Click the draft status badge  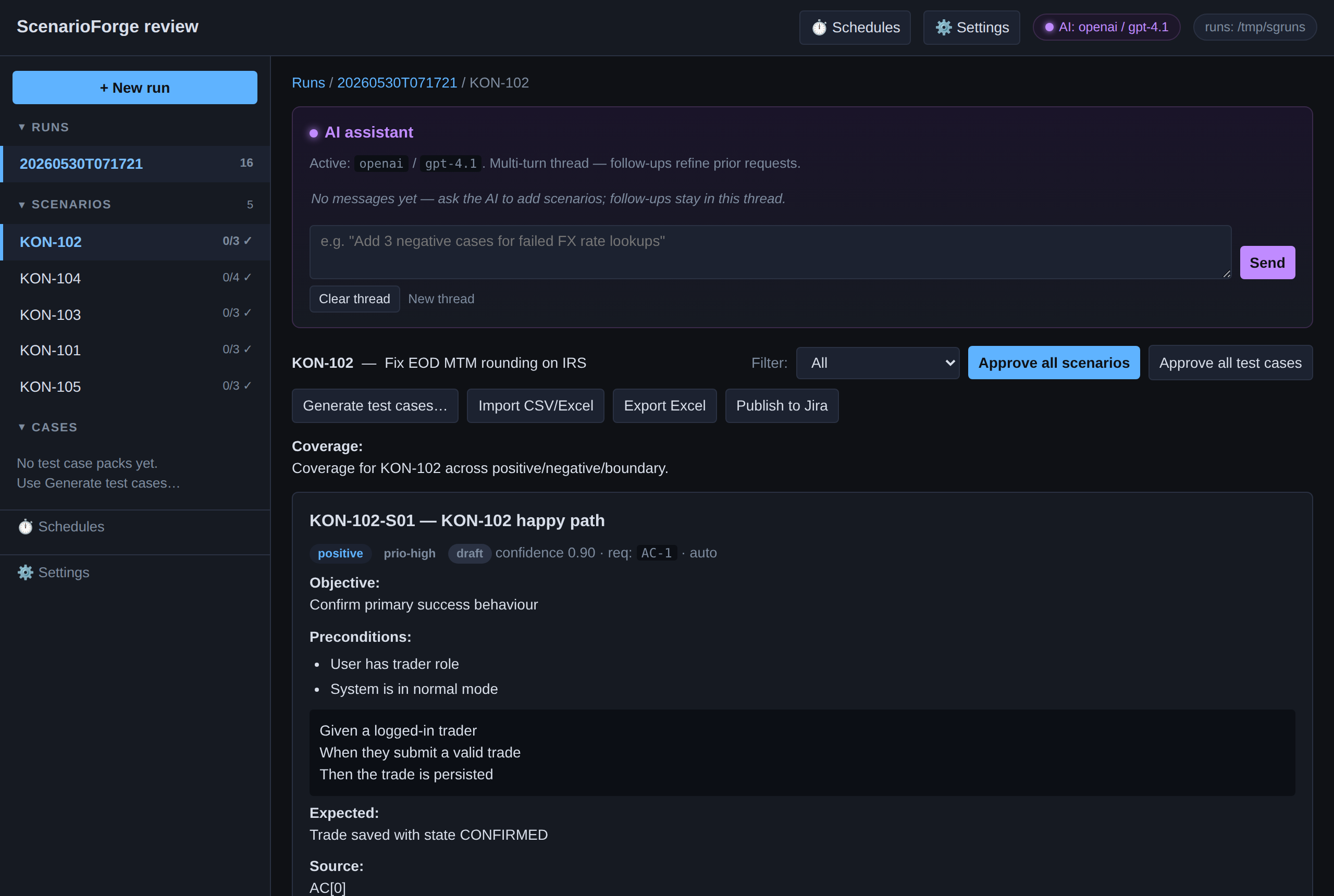click(469, 554)
